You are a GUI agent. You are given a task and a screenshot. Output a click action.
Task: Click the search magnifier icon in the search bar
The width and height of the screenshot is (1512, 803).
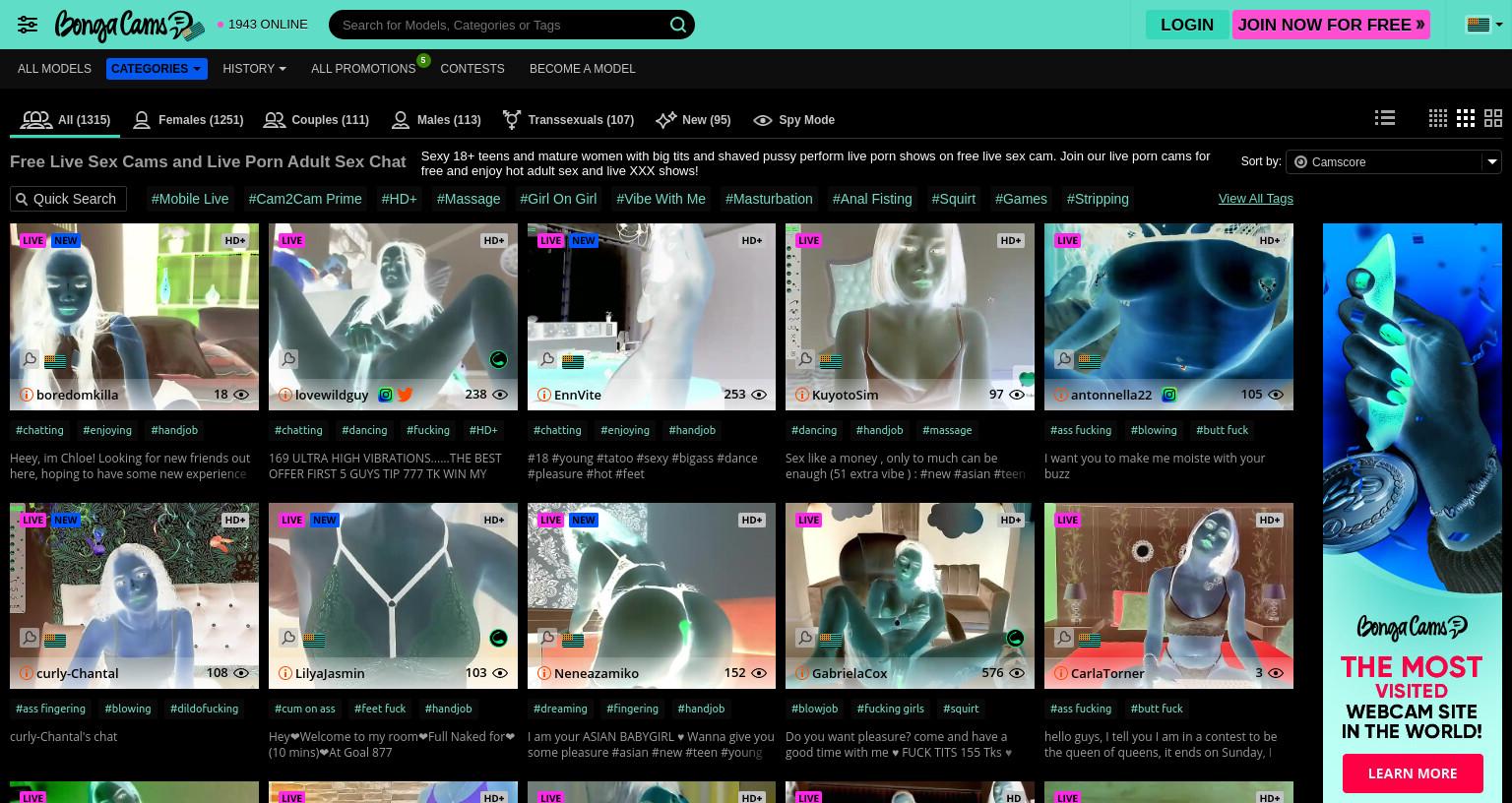click(678, 25)
